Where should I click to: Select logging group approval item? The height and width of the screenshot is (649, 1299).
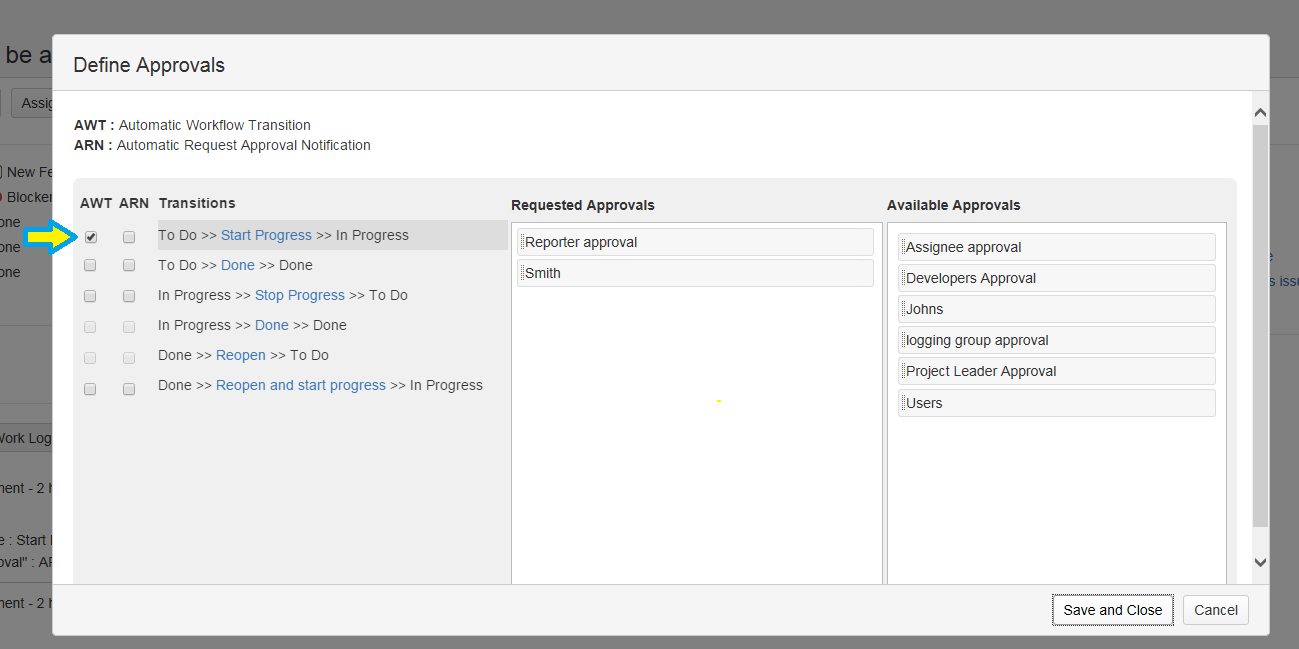click(1056, 340)
